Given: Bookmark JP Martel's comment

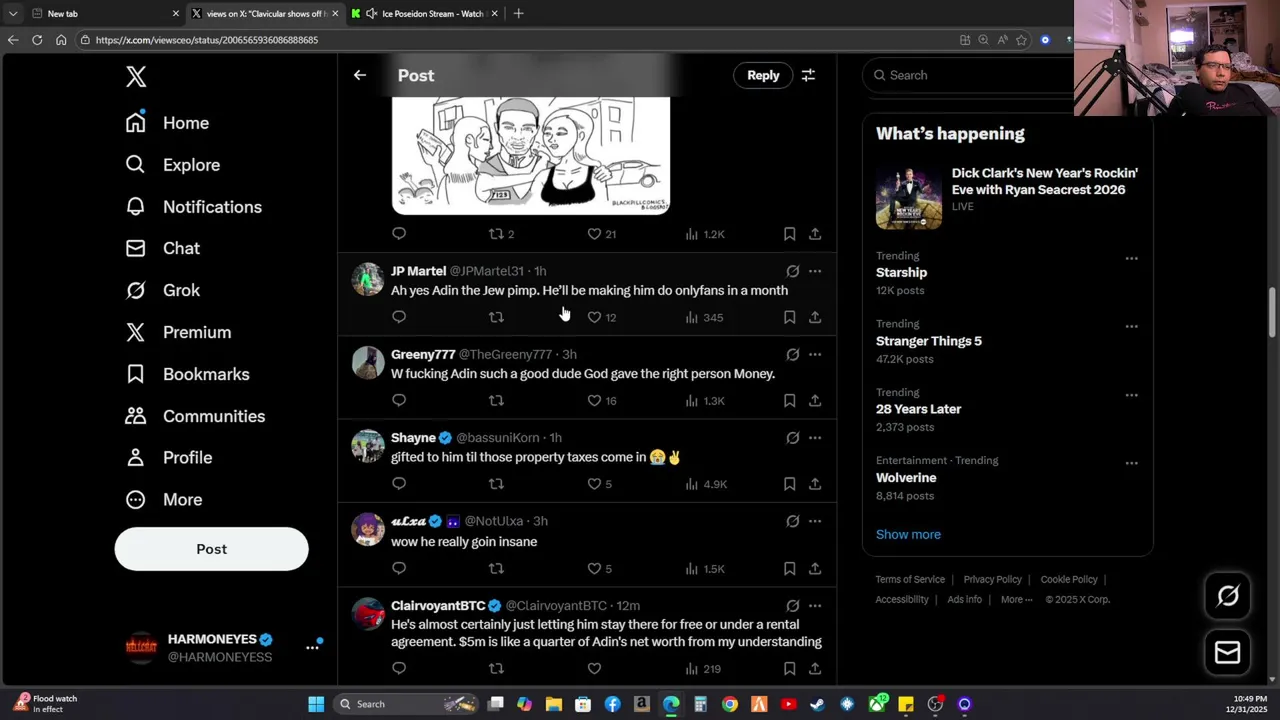Looking at the screenshot, I should [x=789, y=317].
